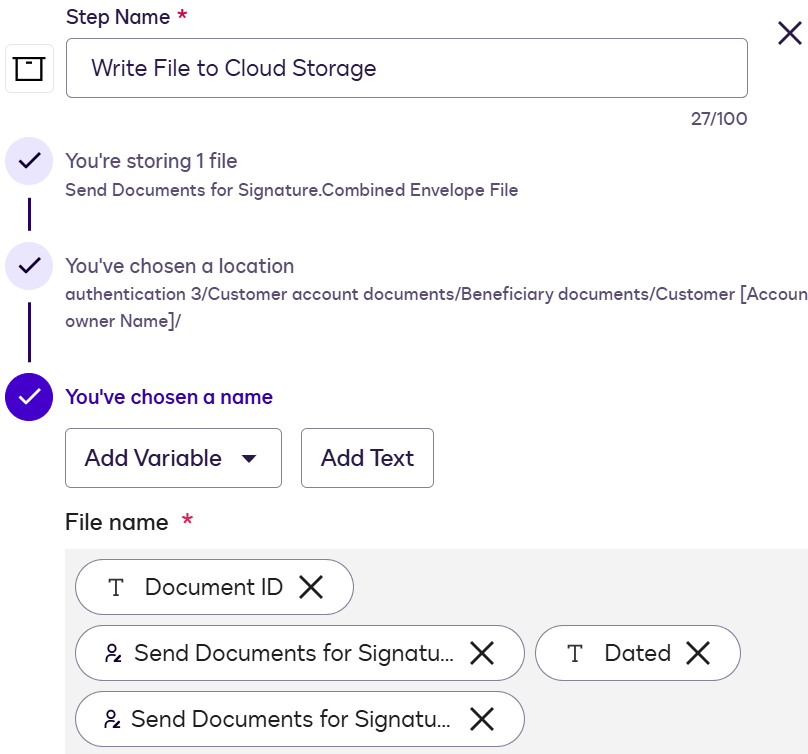The image size is (808, 754).
Task: Click the Step Name label
Action: coord(118,17)
